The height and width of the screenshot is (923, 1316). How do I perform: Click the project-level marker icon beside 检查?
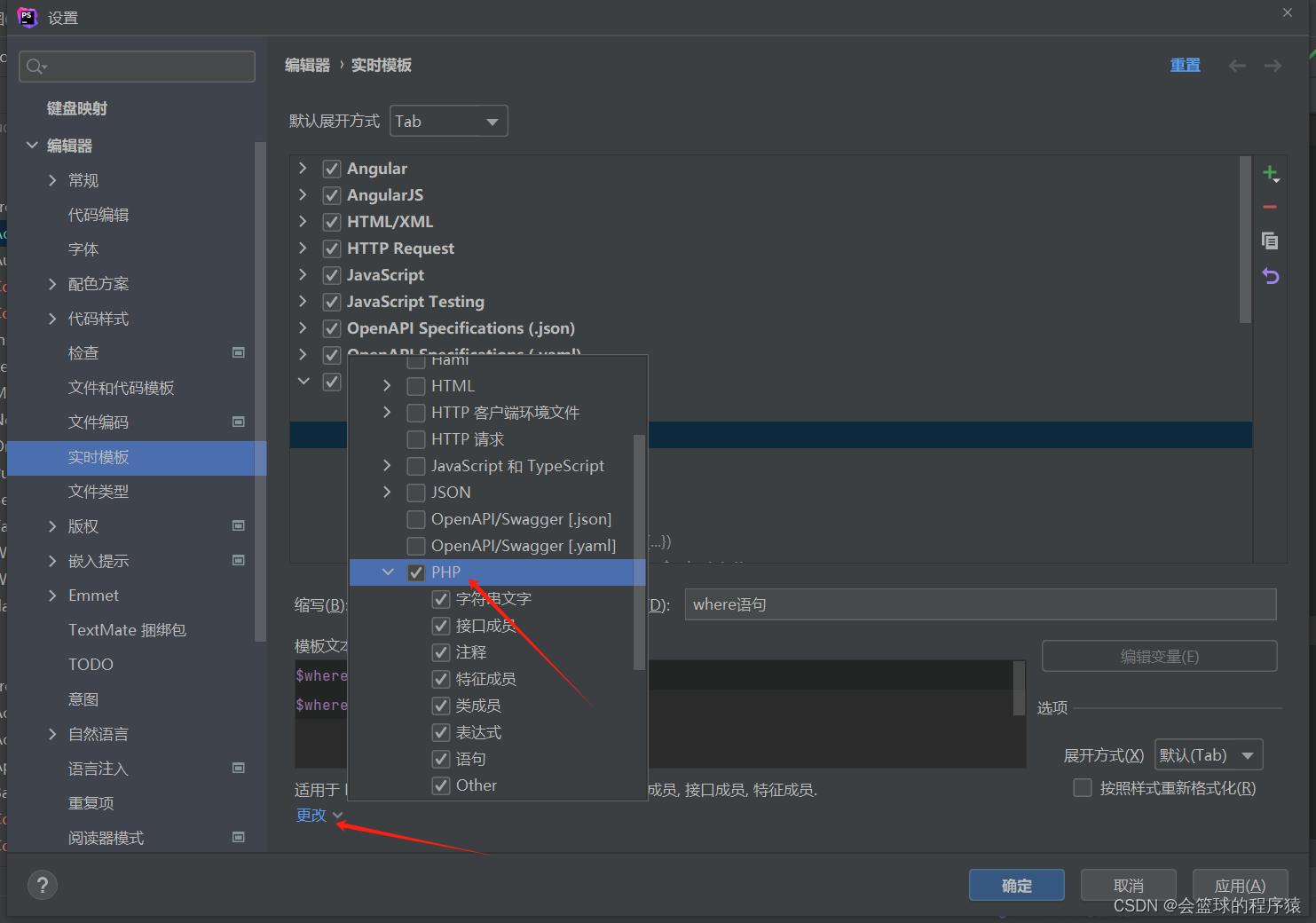coord(239,352)
